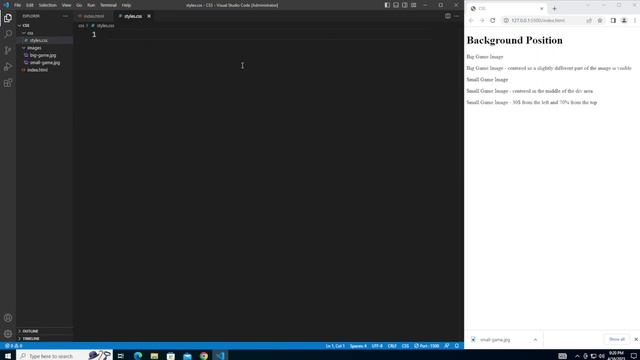Open the CRLF end-of-line selector
The height and width of the screenshot is (360, 640).
(392, 346)
